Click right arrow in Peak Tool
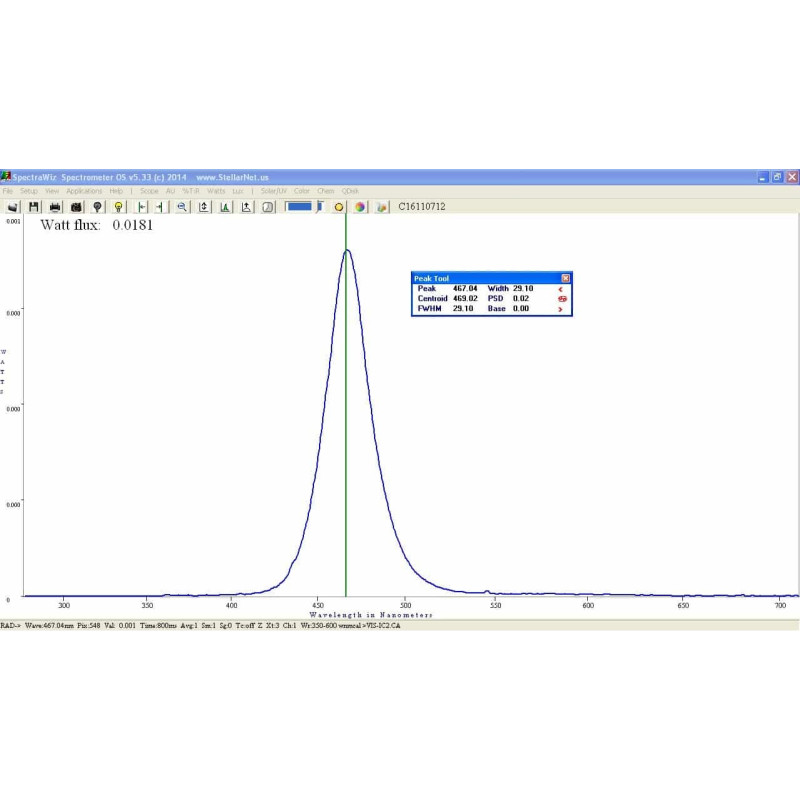800x800 pixels. click(561, 310)
